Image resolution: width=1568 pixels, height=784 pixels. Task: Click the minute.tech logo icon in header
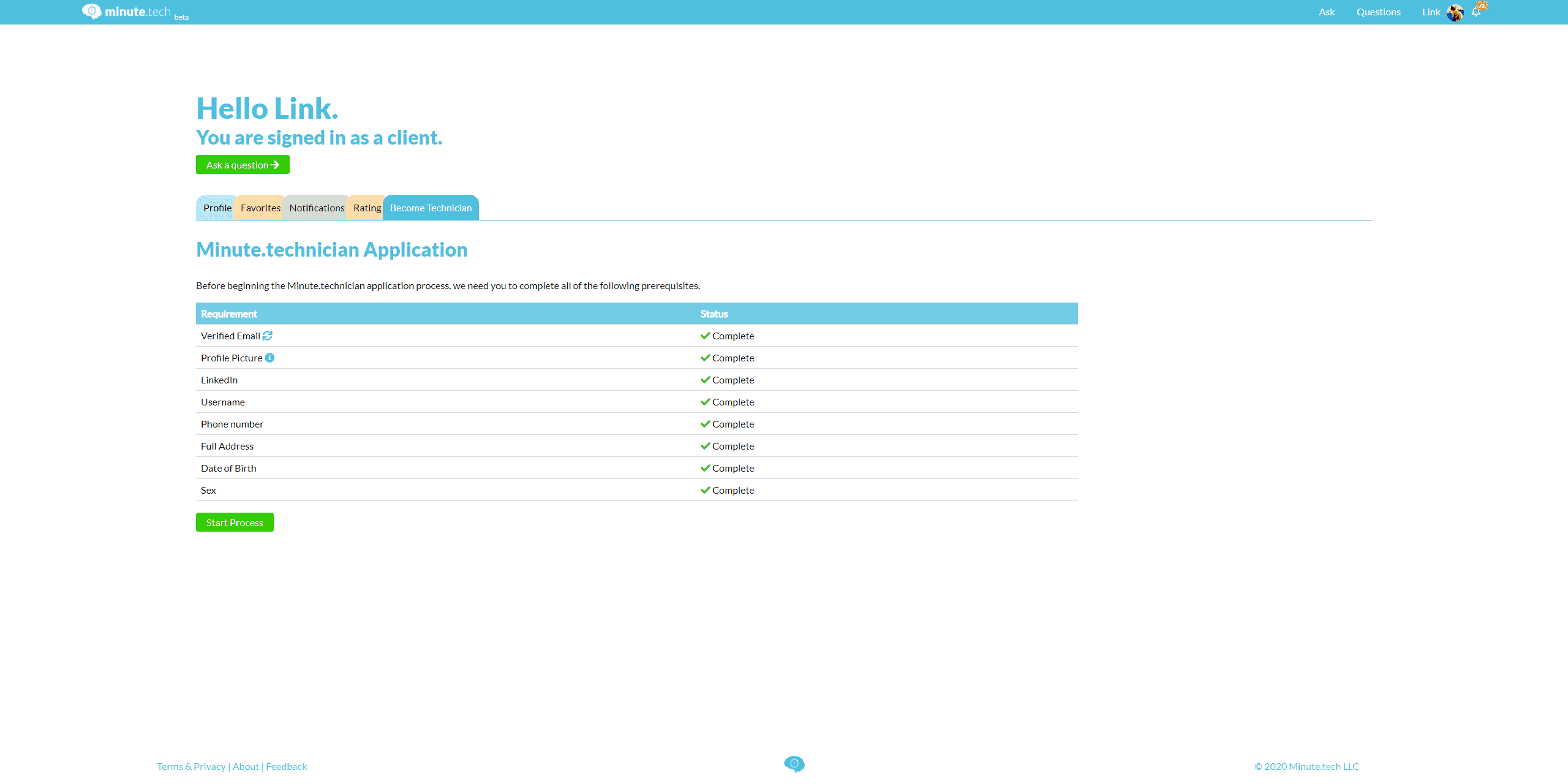pyautogui.click(x=91, y=11)
